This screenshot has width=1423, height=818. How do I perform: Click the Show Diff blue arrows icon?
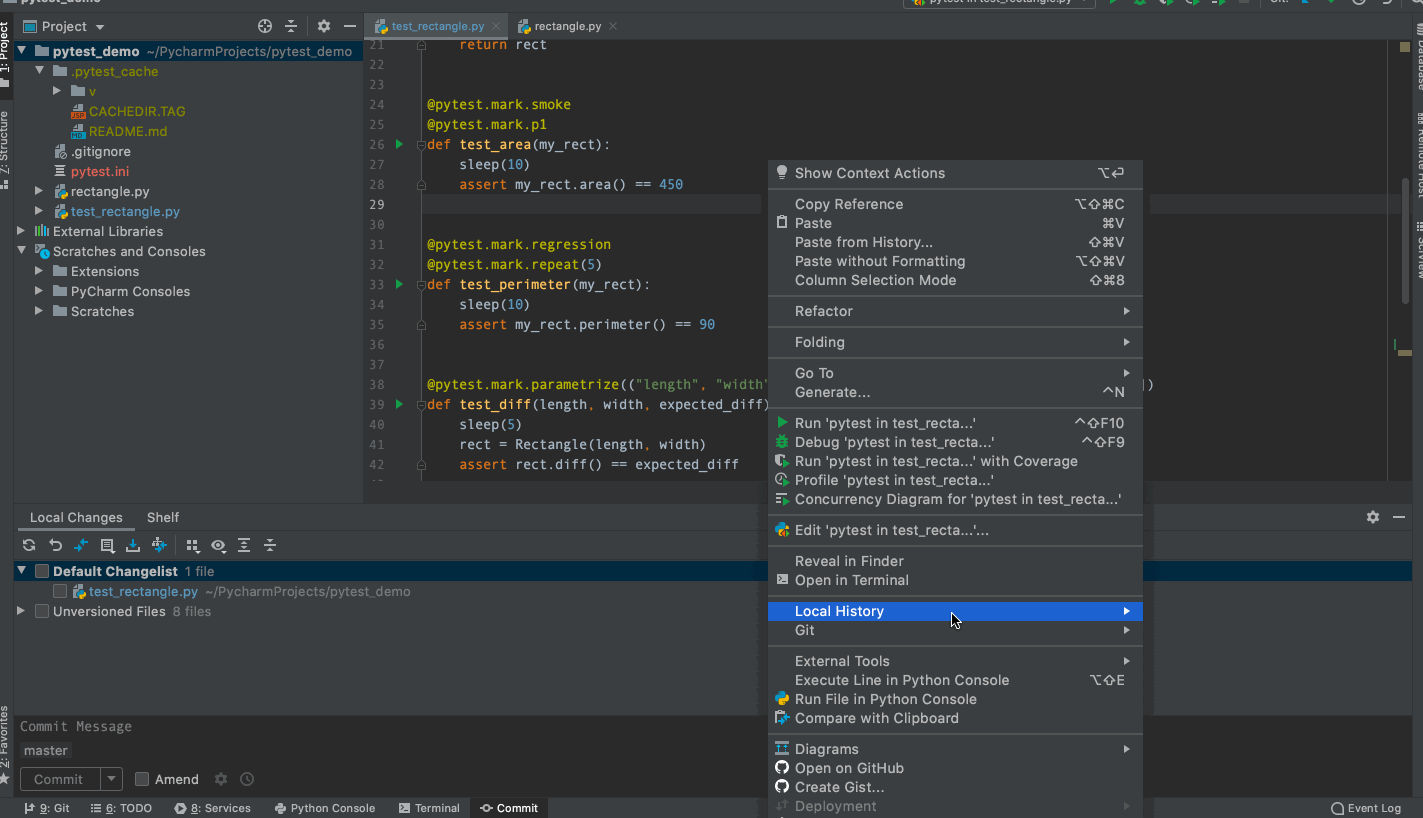(81, 545)
